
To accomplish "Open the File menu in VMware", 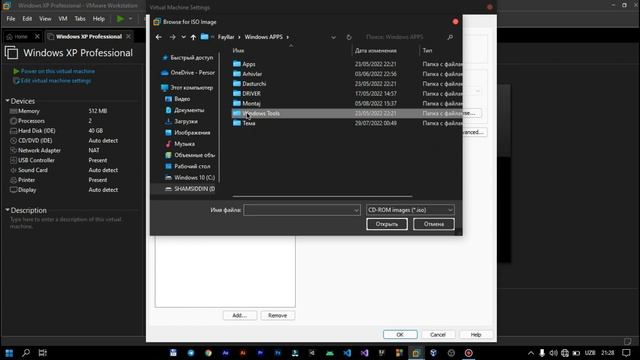I will pyautogui.click(x=11, y=19).
